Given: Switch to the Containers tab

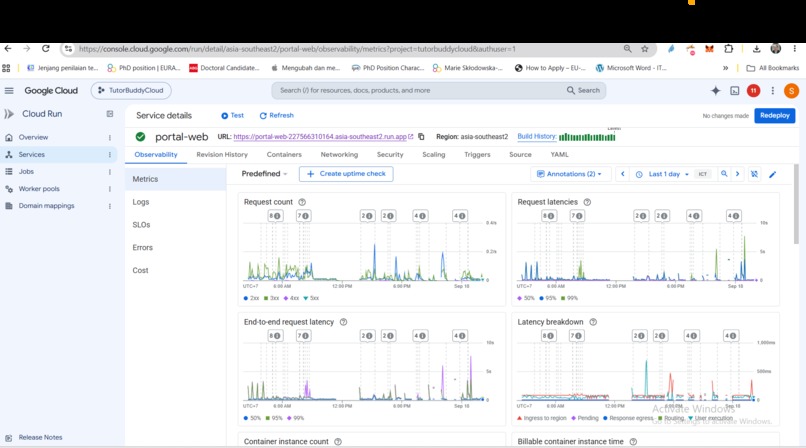Looking at the screenshot, I should [284, 155].
